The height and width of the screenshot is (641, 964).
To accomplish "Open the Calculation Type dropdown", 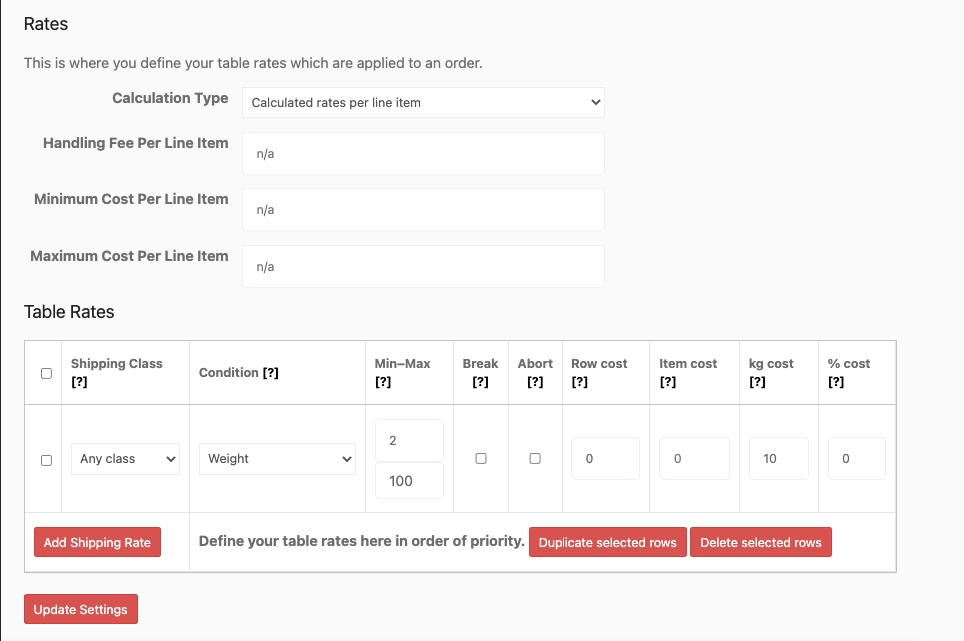I will point(423,102).
